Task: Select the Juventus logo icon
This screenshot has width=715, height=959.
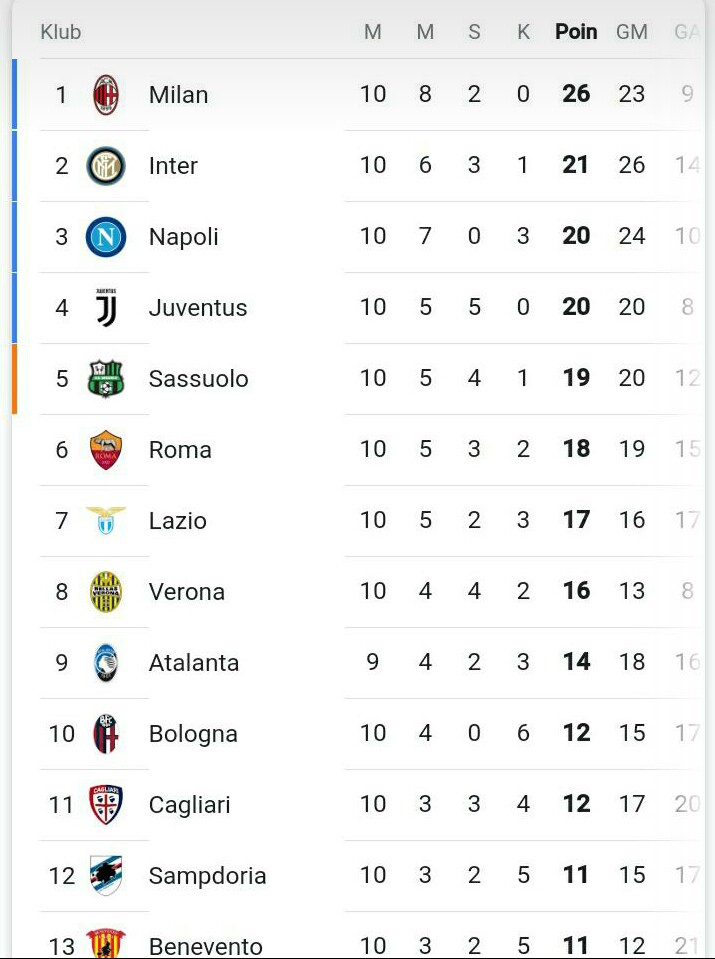Action: 106,308
